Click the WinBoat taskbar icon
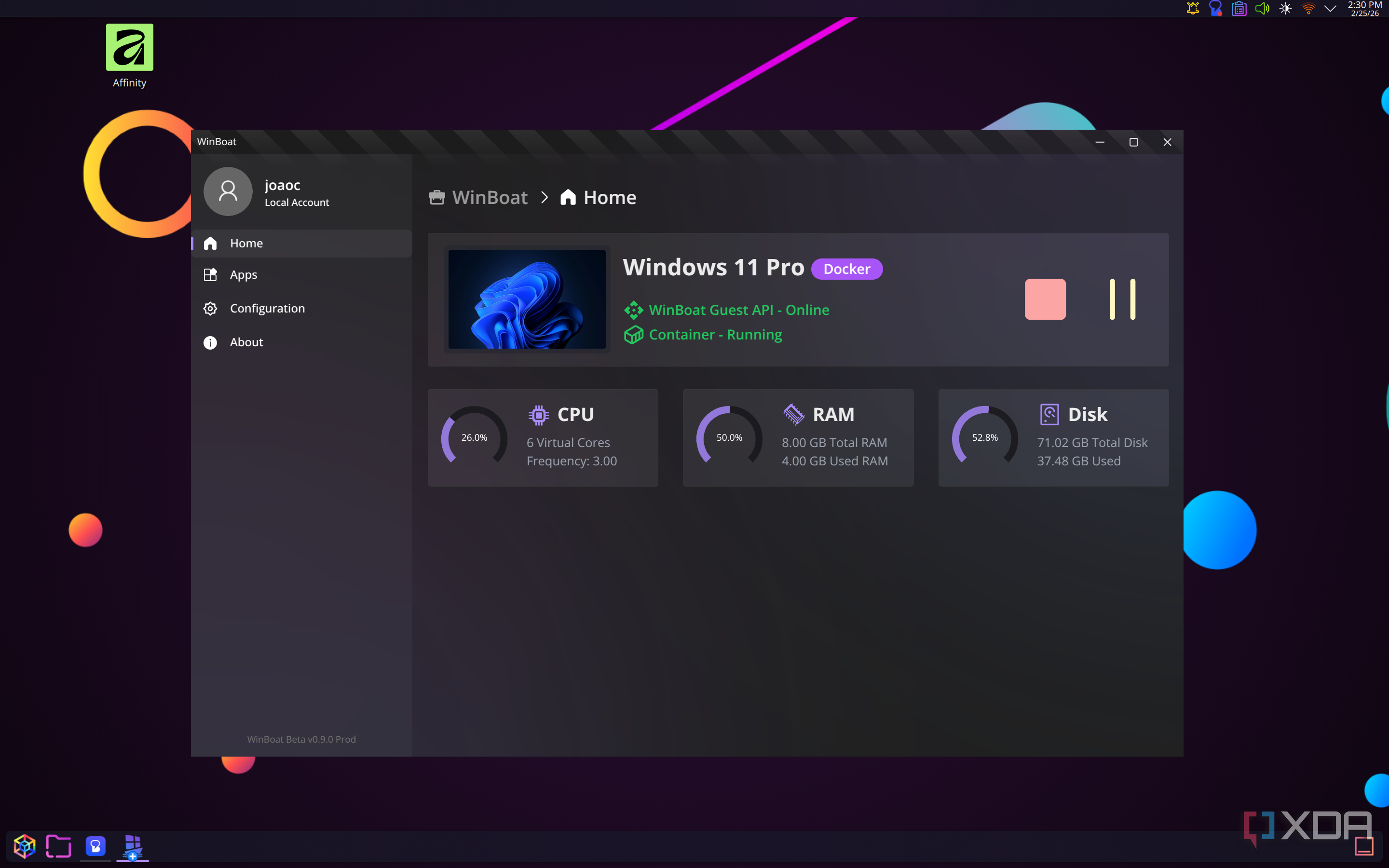The width and height of the screenshot is (1389, 868). [x=133, y=846]
